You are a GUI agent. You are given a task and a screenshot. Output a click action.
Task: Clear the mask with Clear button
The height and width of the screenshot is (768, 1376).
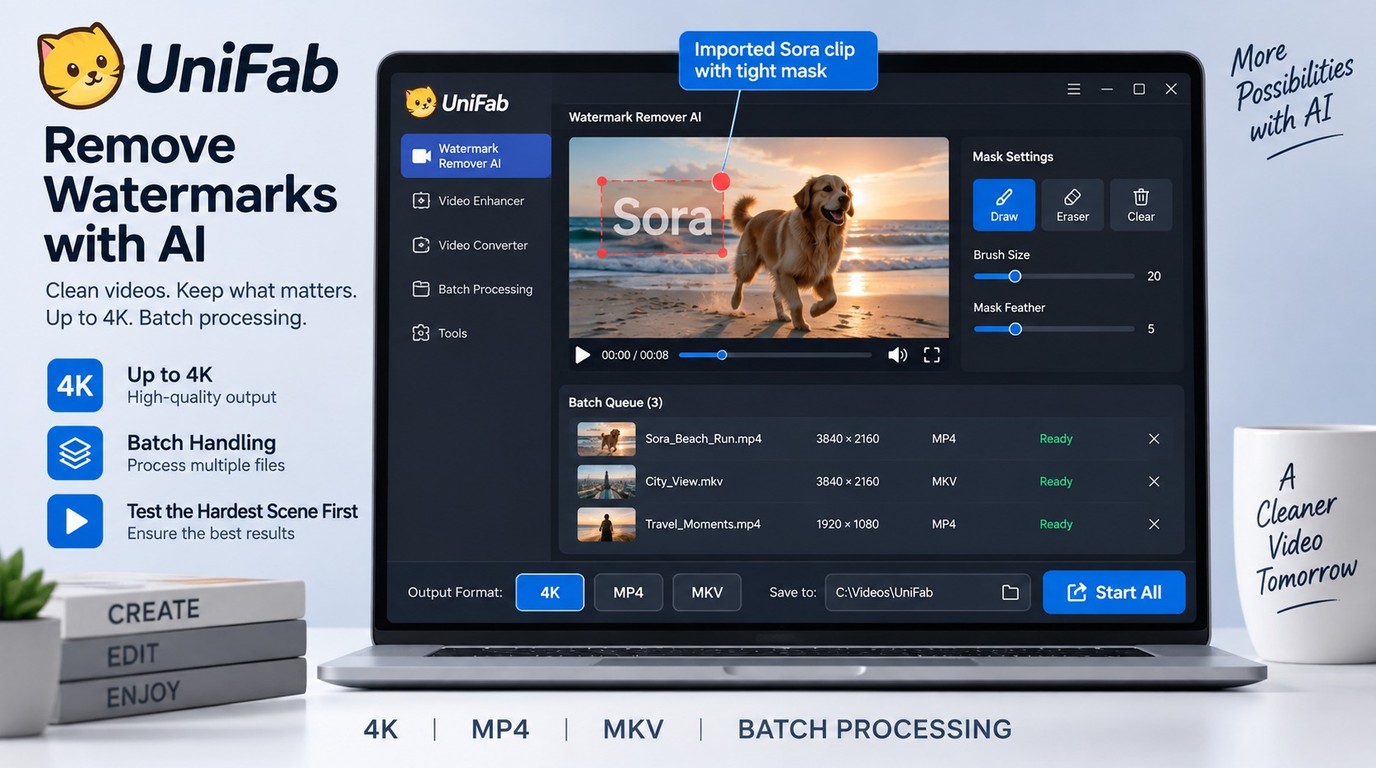[x=1141, y=205]
